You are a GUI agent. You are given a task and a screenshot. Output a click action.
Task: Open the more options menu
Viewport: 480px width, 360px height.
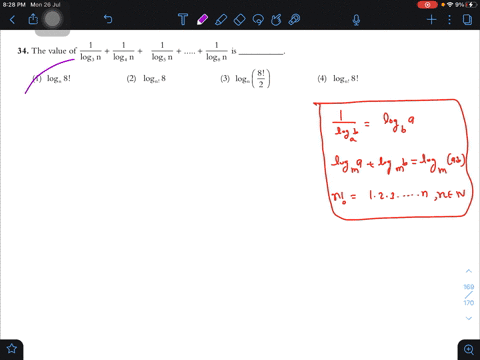pyautogui.click(x=449, y=20)
